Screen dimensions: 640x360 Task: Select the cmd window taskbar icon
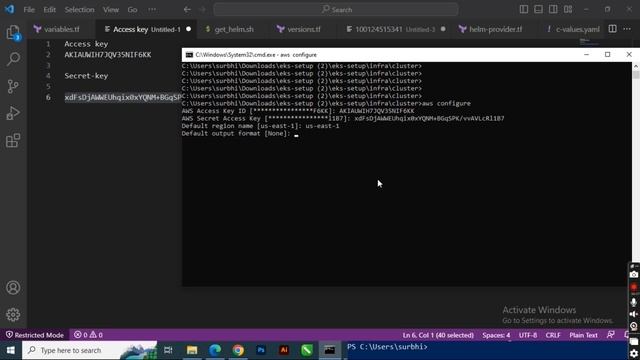tap(330, 350)
